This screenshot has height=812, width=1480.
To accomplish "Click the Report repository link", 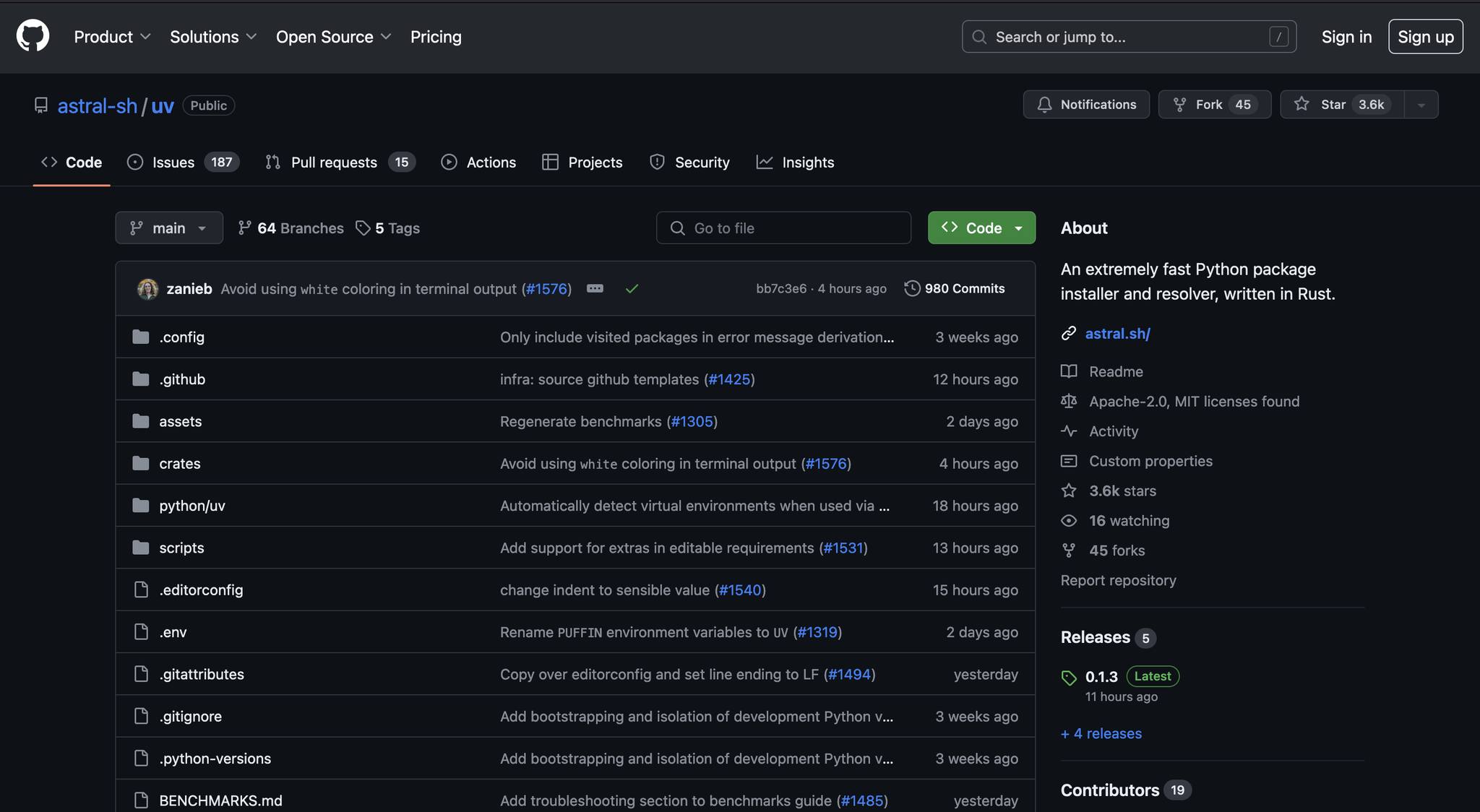I will (1118, 580).
